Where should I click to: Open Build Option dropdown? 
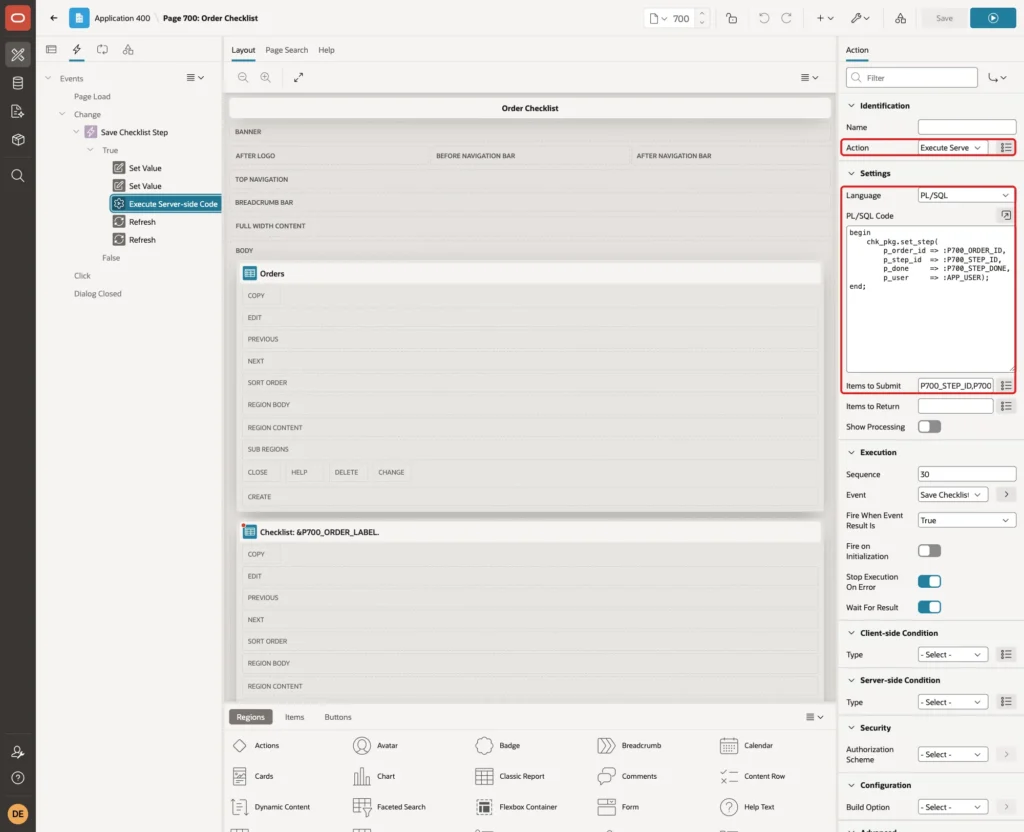tap(953, 807)
